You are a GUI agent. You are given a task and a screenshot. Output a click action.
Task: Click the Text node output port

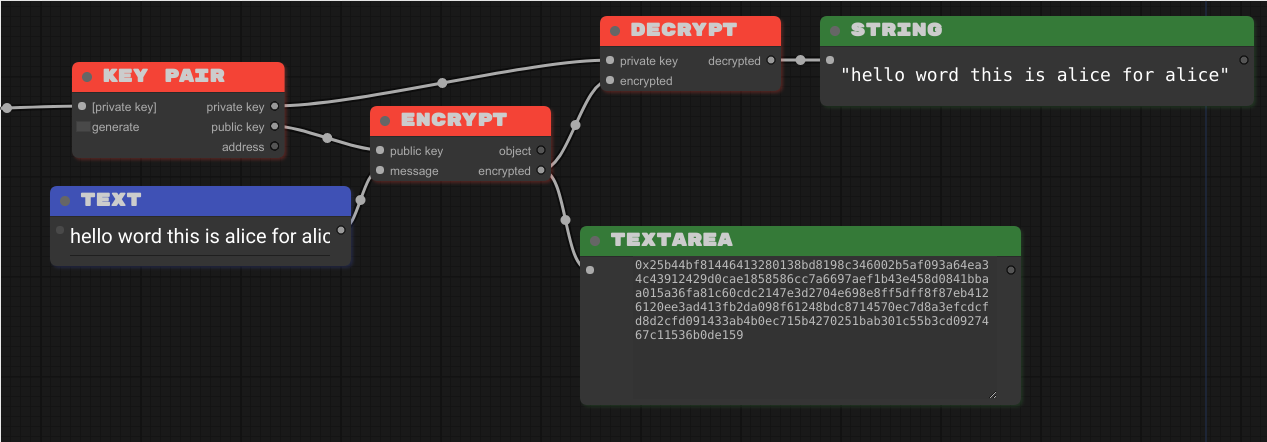[x=341, y=230]
